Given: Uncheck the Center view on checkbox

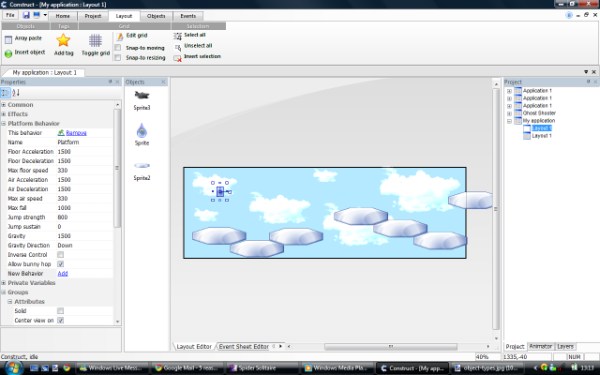Looking at the screenshot, I should pos(60,320).
